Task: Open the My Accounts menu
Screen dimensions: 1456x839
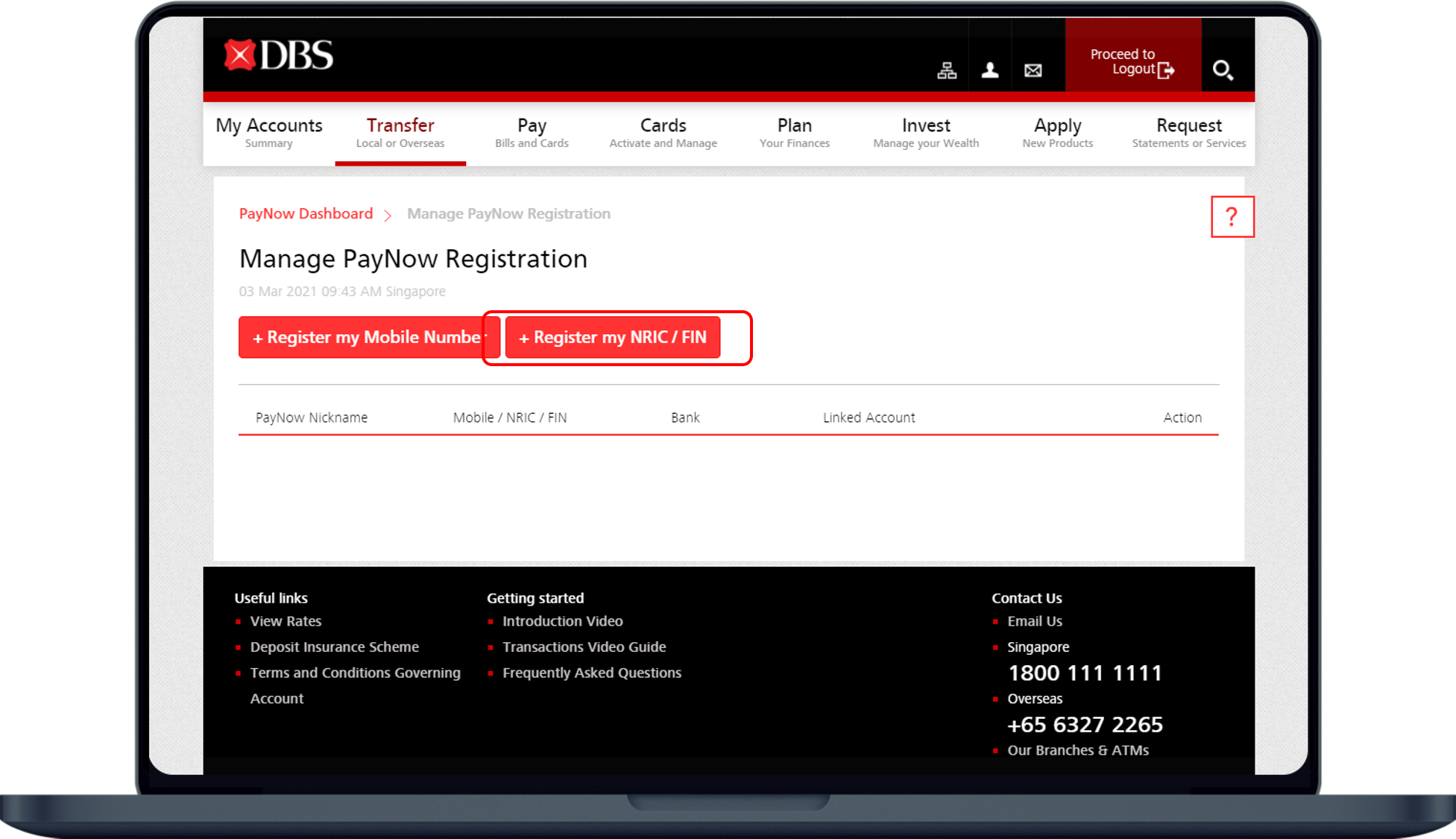Action: [x=269, y=133]
